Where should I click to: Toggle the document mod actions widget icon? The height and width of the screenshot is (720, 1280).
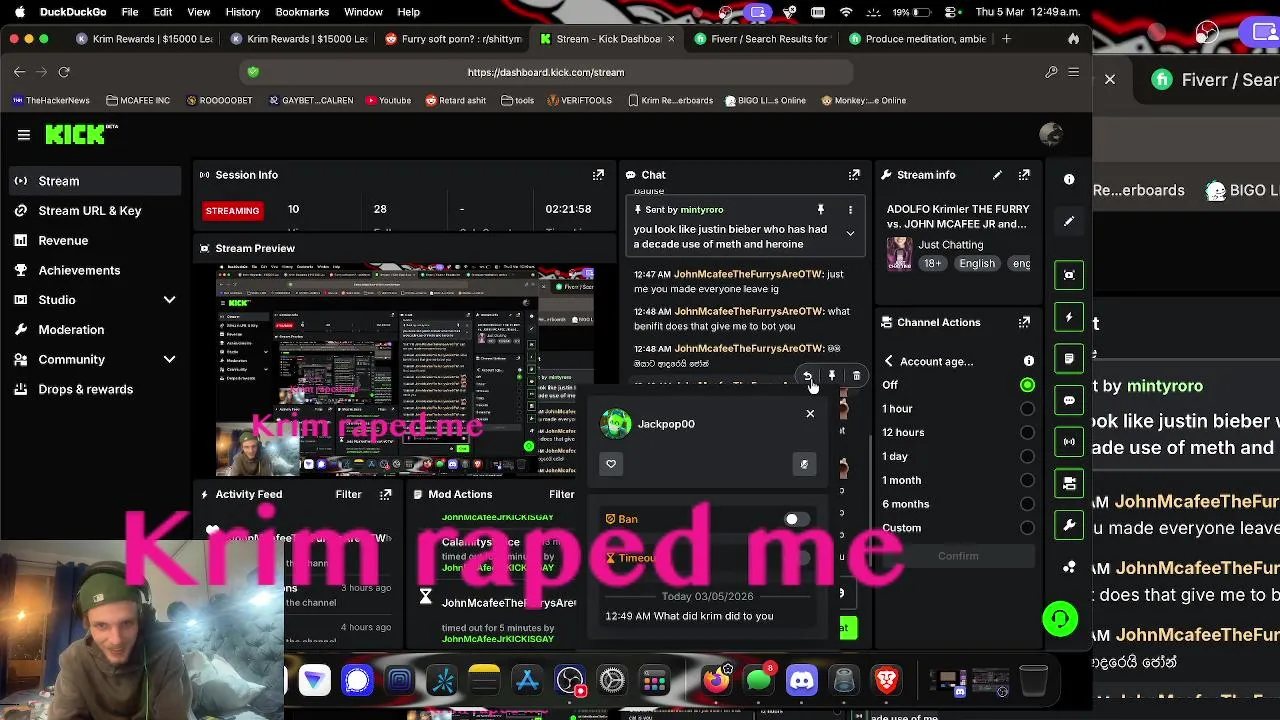(x=1069, y=358)
